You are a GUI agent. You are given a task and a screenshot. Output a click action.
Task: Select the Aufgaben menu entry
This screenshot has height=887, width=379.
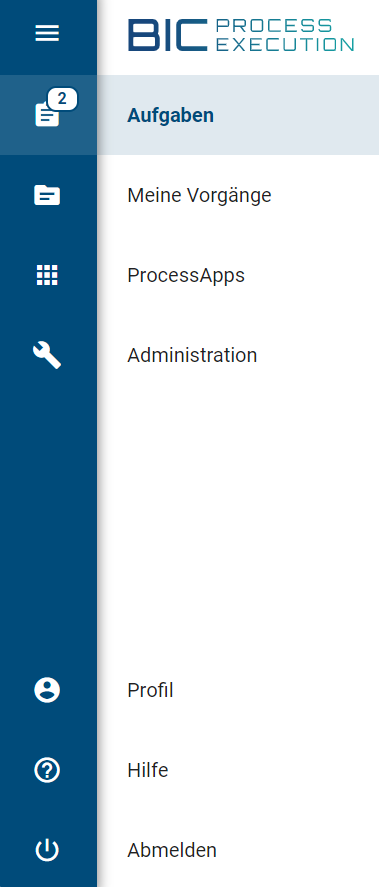(x=170, y=115)
